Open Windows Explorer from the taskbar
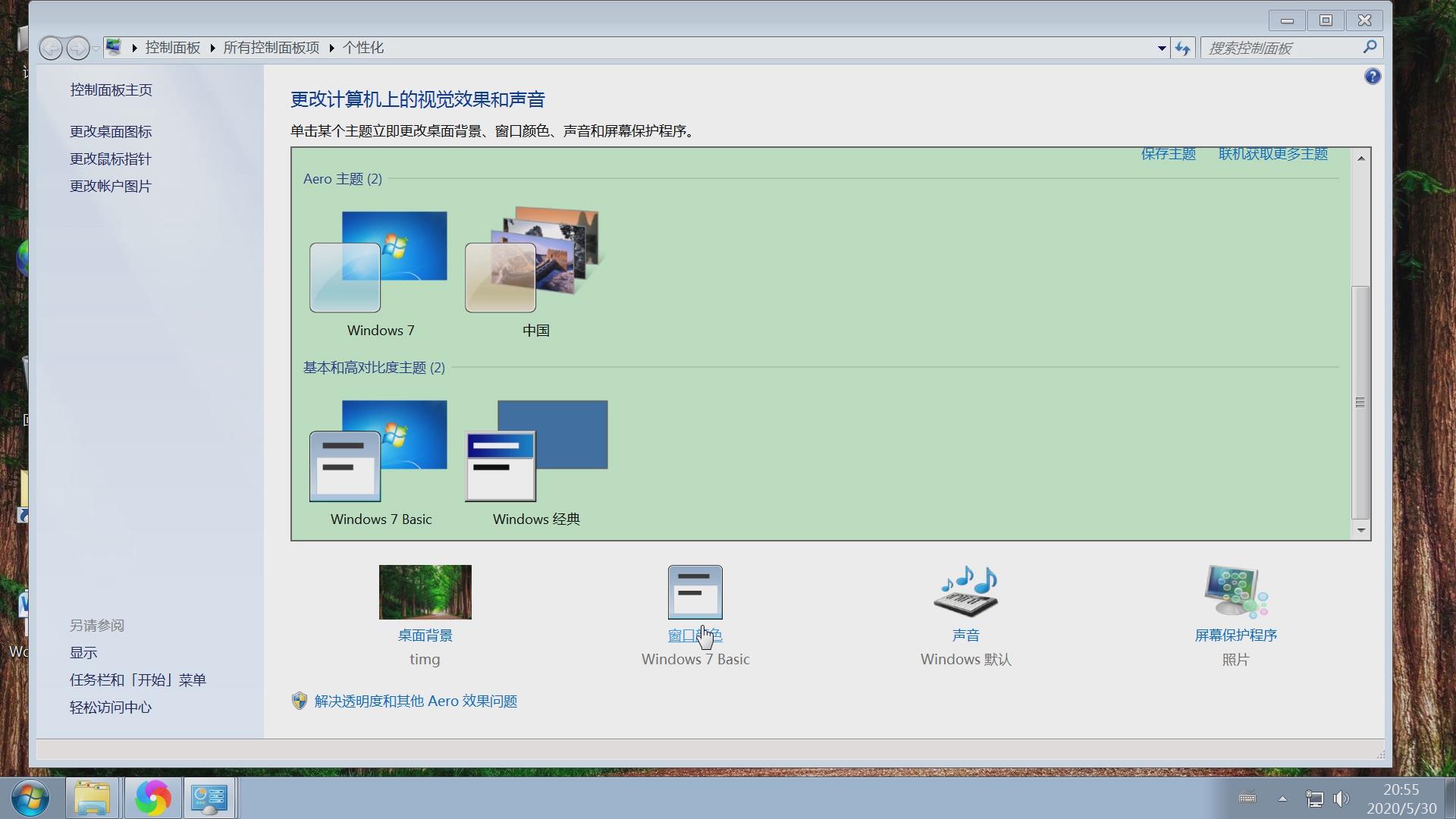This screenshot has width=1456, height=819. pos(92,798)
